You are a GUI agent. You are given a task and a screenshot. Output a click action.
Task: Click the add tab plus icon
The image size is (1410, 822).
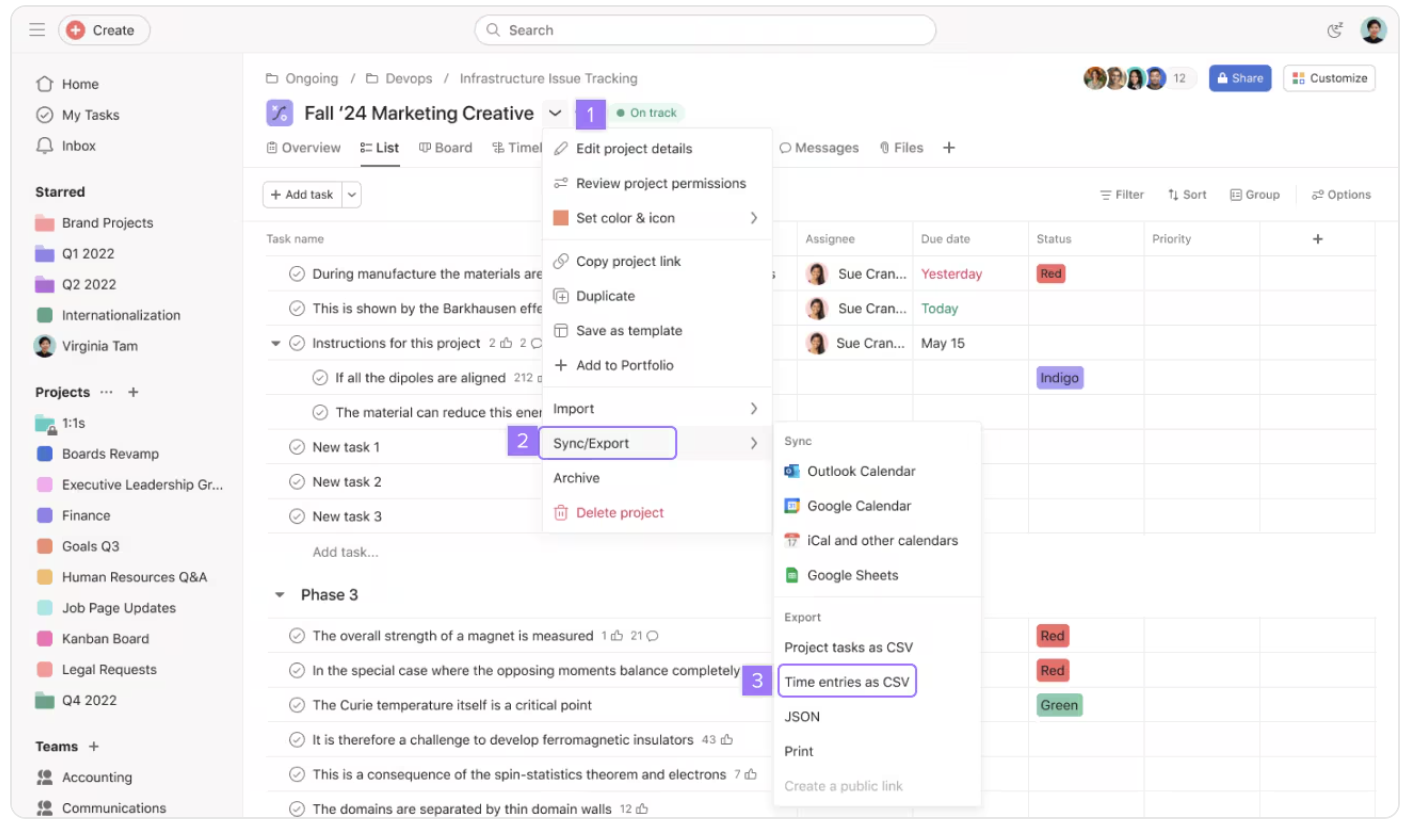click(x=949, y=148)
